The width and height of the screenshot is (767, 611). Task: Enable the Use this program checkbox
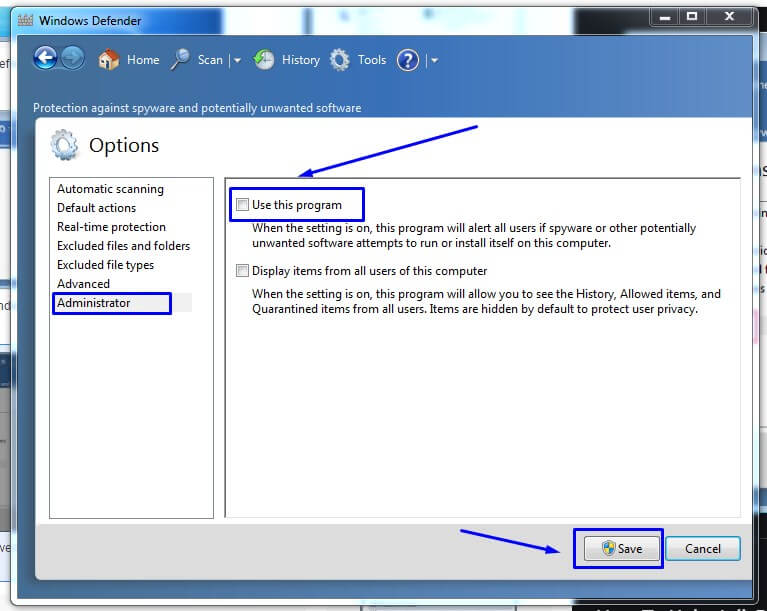coord(242,204)
